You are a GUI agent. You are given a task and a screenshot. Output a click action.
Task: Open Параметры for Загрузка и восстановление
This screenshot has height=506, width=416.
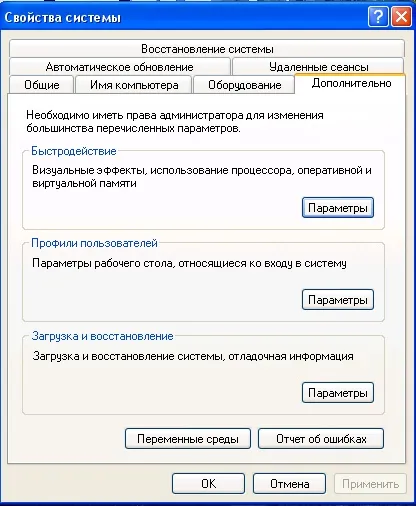pyautogui.click(x=338, y=393)
